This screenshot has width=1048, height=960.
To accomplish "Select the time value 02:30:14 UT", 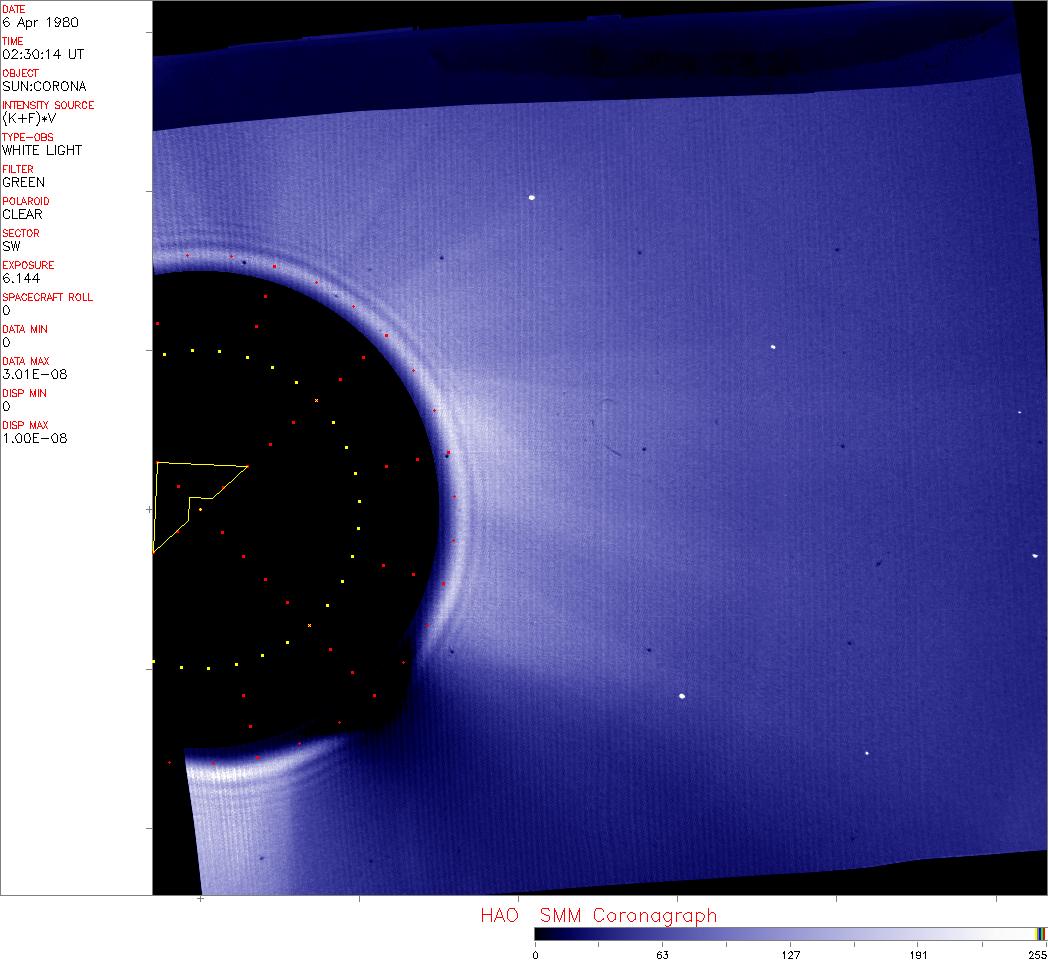I will click(x=42, y=54).
